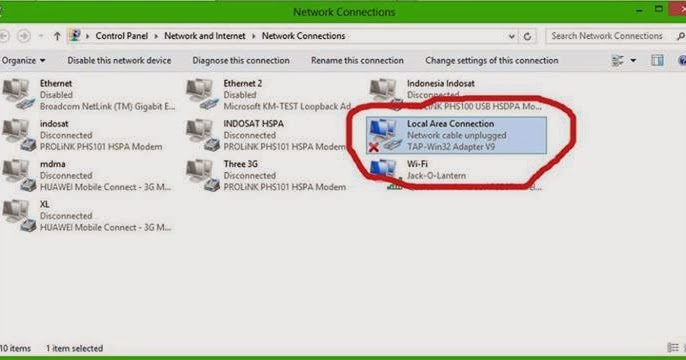Go up one folder level

click(57, 36)
